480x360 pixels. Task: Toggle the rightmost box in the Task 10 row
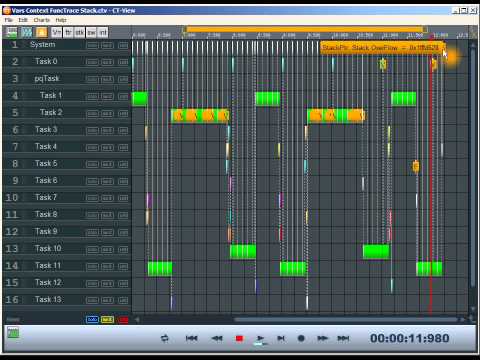(123, 249)
